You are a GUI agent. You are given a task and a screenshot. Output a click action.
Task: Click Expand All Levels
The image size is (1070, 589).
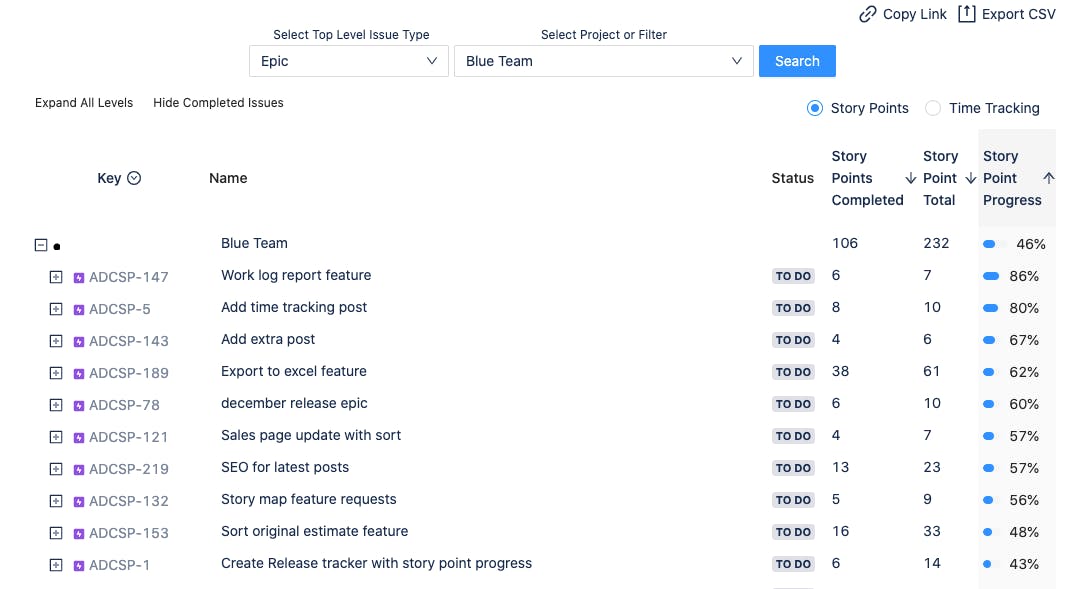pos(84,103)
